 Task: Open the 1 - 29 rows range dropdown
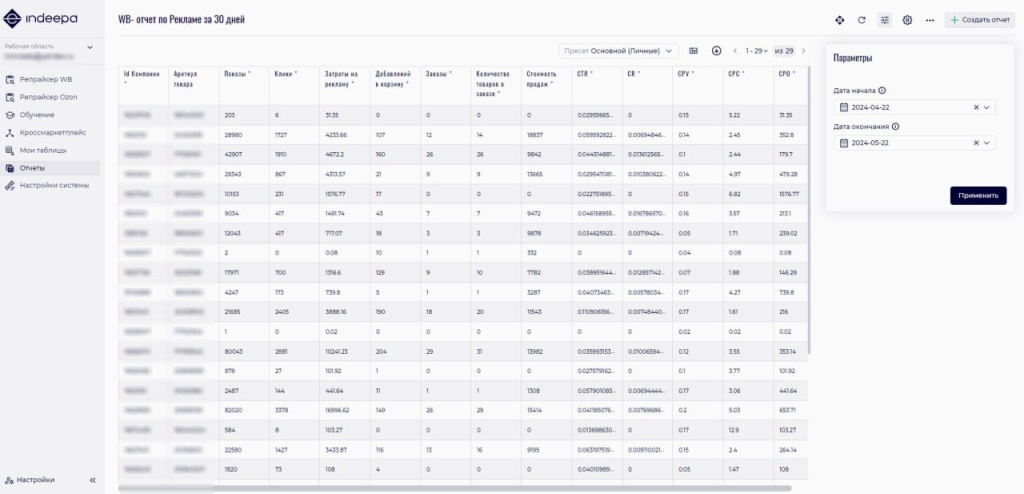coord(758,51)
